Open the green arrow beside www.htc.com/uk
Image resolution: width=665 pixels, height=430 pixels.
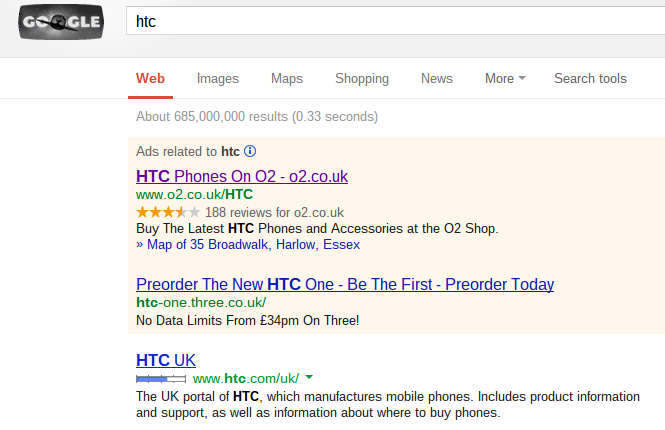point(309,377)
